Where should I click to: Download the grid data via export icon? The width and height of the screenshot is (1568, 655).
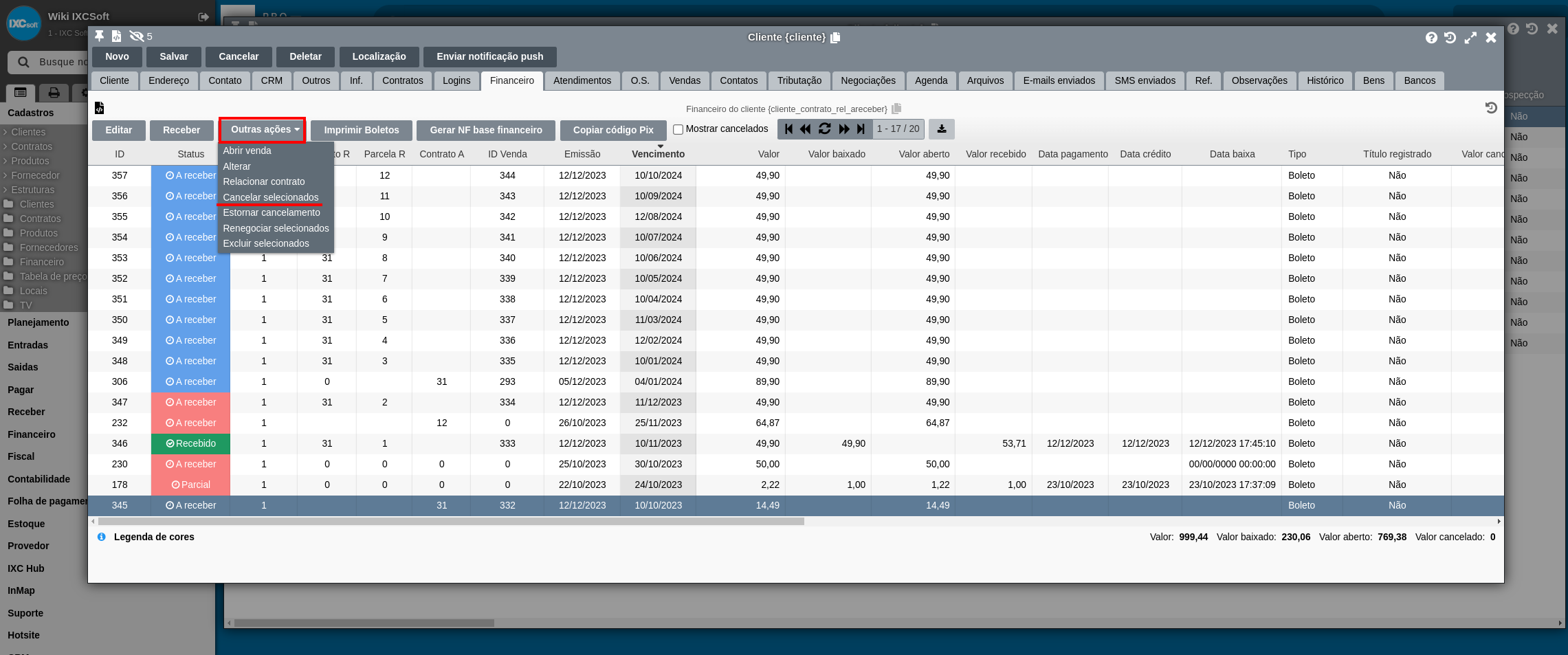(941, 129)
